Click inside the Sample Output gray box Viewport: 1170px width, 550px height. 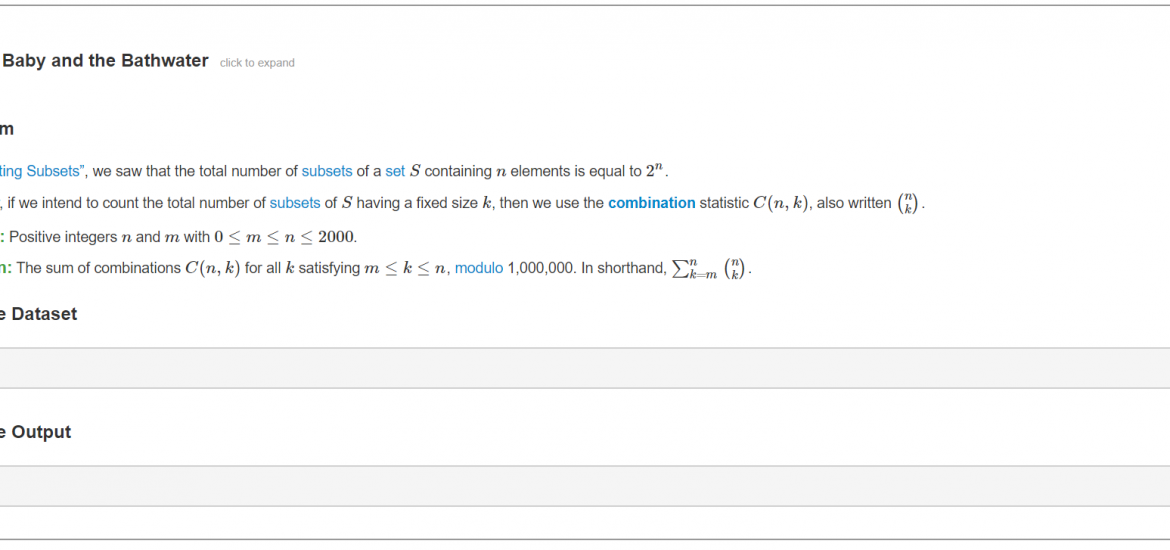tap(585, 486)
